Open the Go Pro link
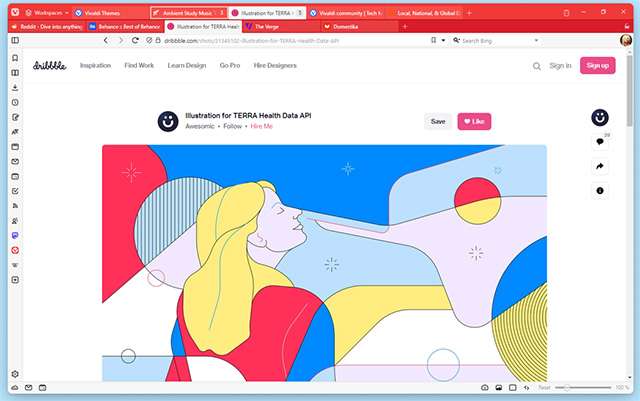640x401 pixels. tap(230, 65)
